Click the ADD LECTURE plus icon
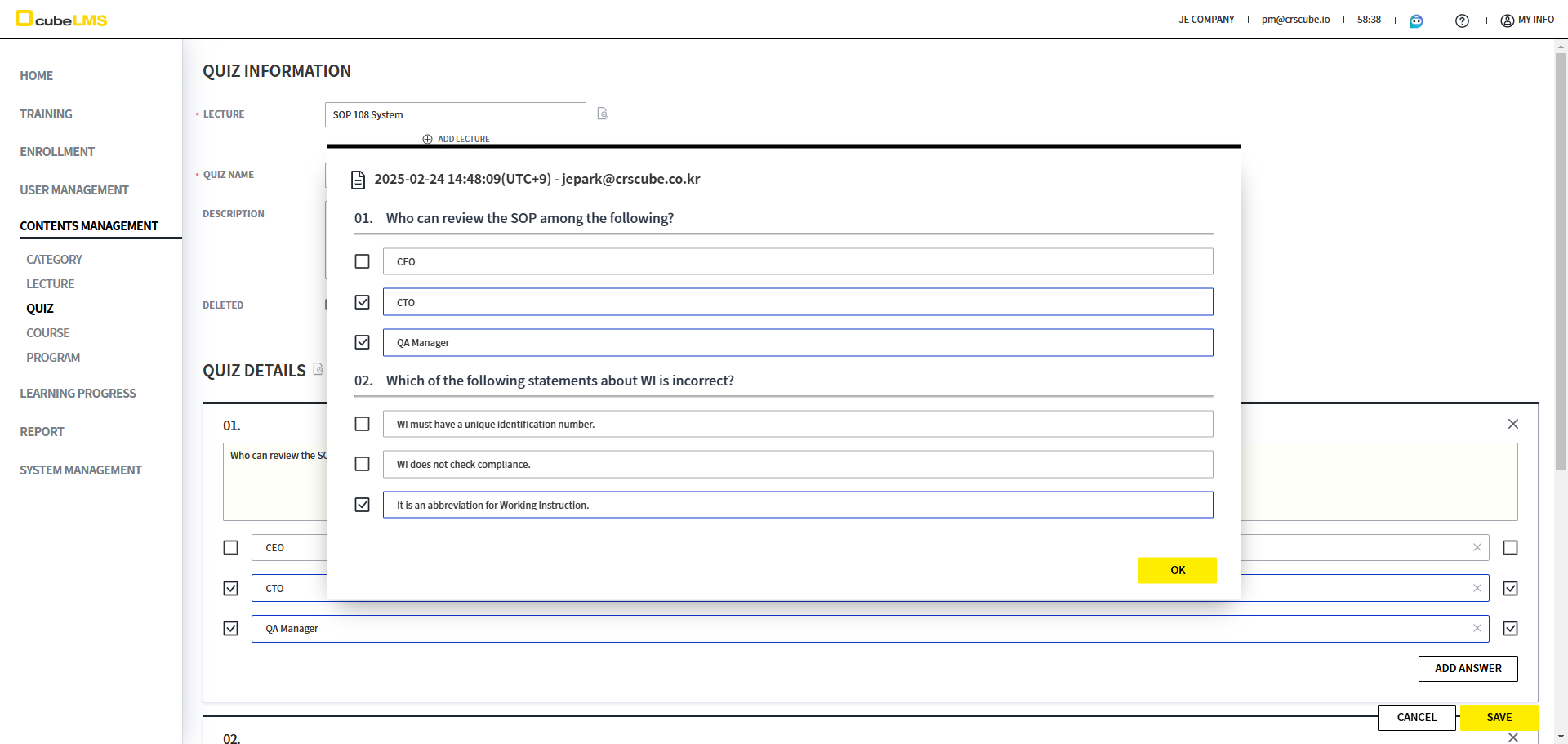Screen dimensions: 1568x744 coord(427,139)
